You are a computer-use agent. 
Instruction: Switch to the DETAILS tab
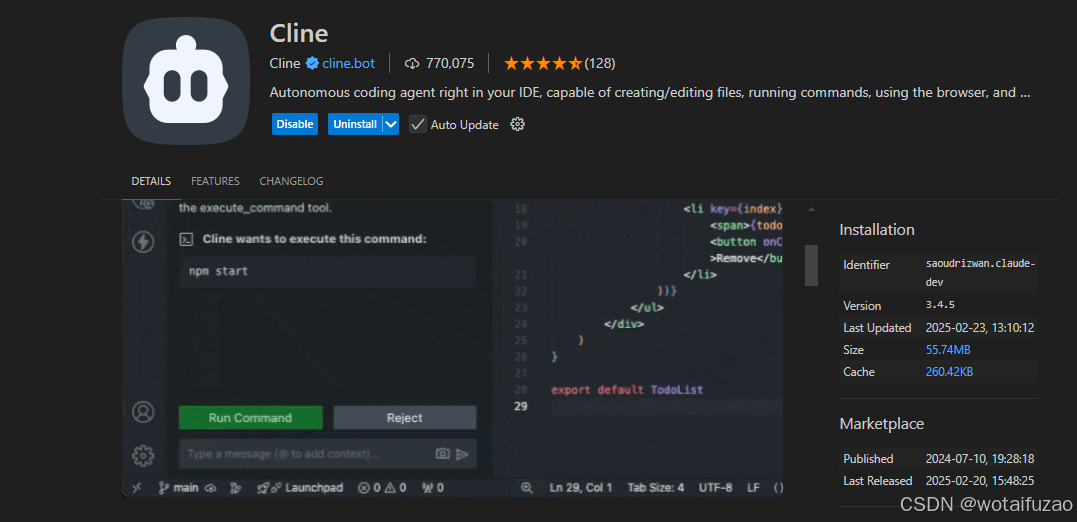[151, 181]
